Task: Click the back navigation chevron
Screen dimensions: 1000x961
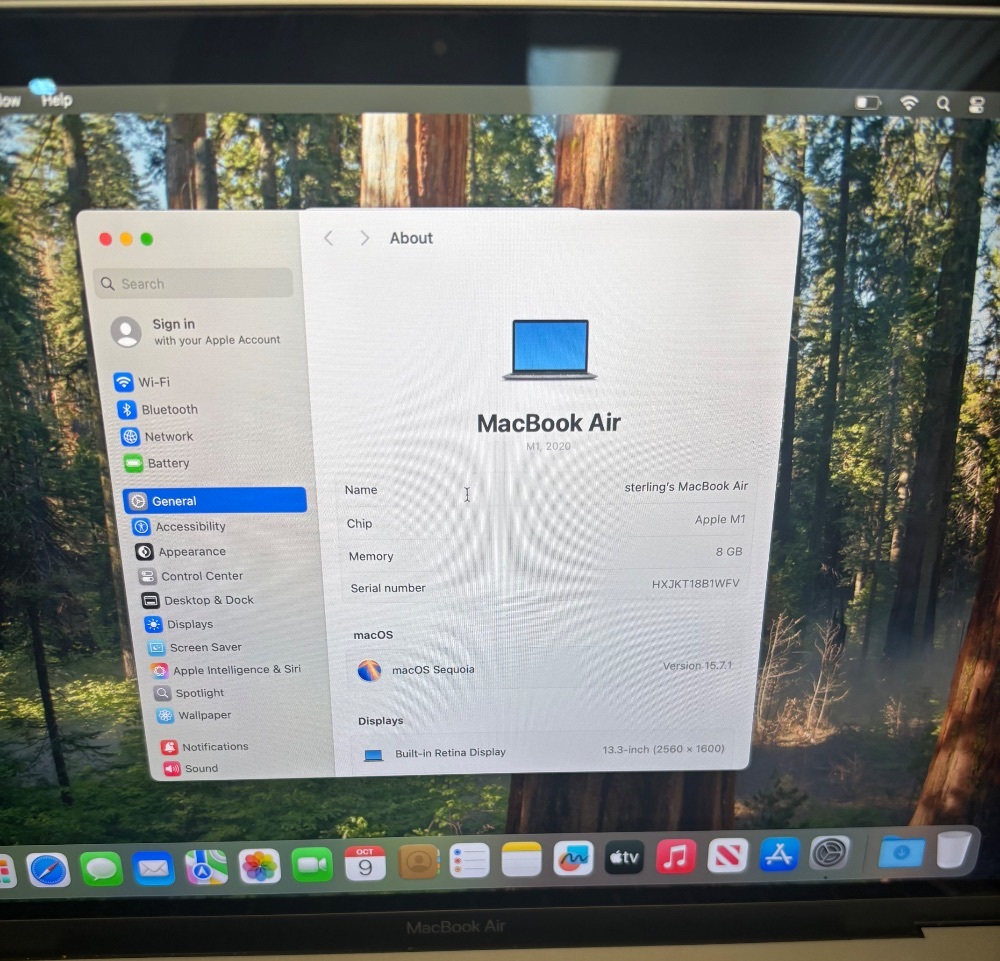Action: [328, 238]
